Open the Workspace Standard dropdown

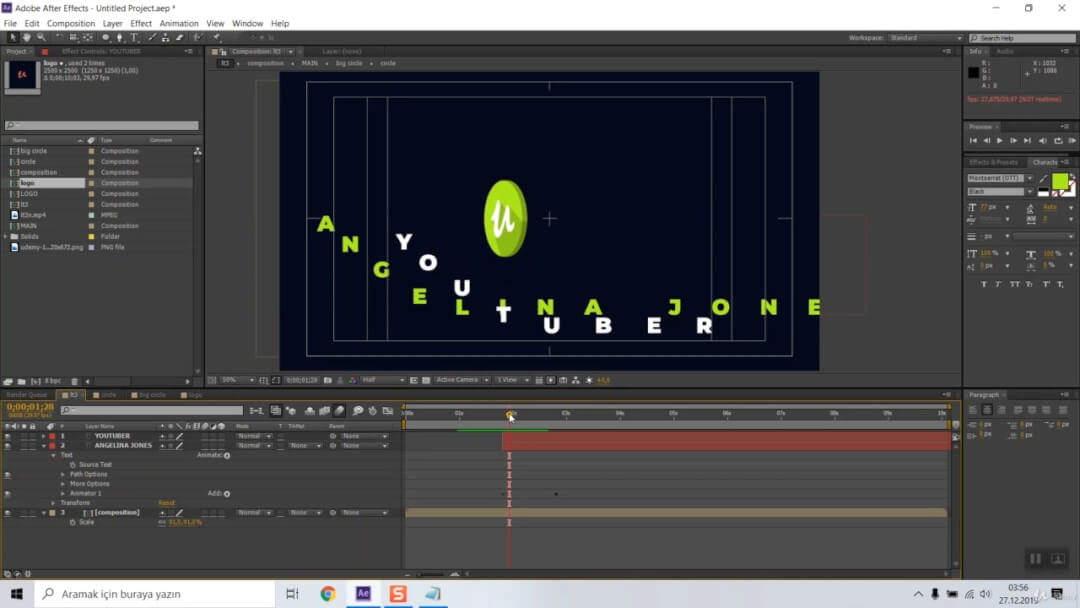pos(926,38)
